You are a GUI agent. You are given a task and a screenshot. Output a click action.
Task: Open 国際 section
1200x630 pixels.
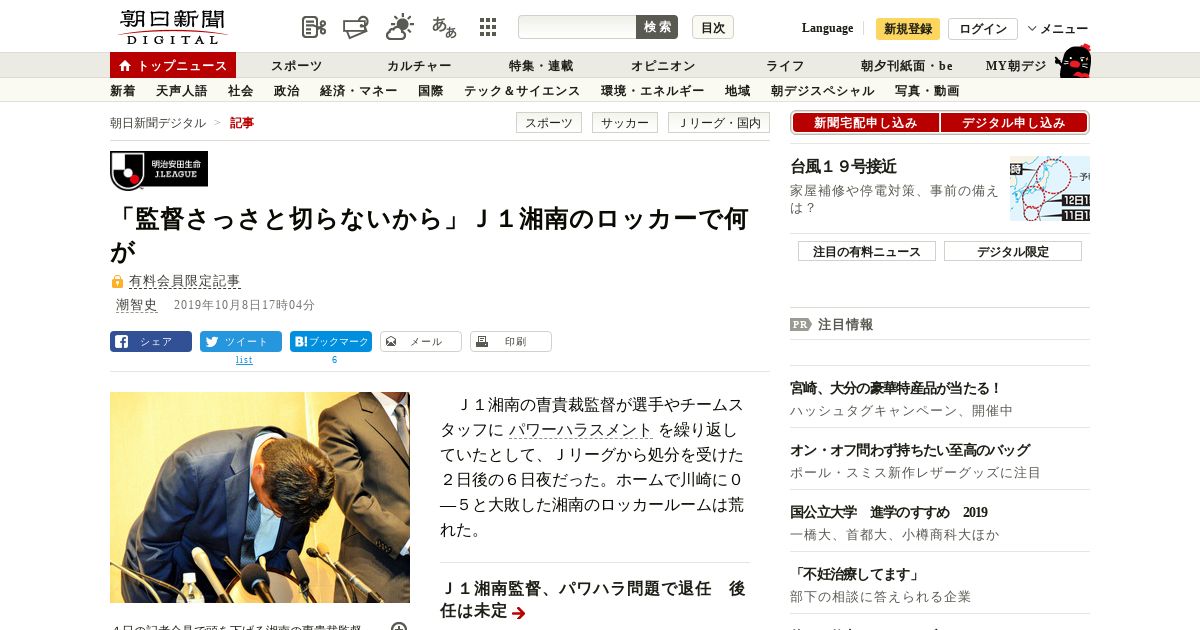(x=431, y=90)
